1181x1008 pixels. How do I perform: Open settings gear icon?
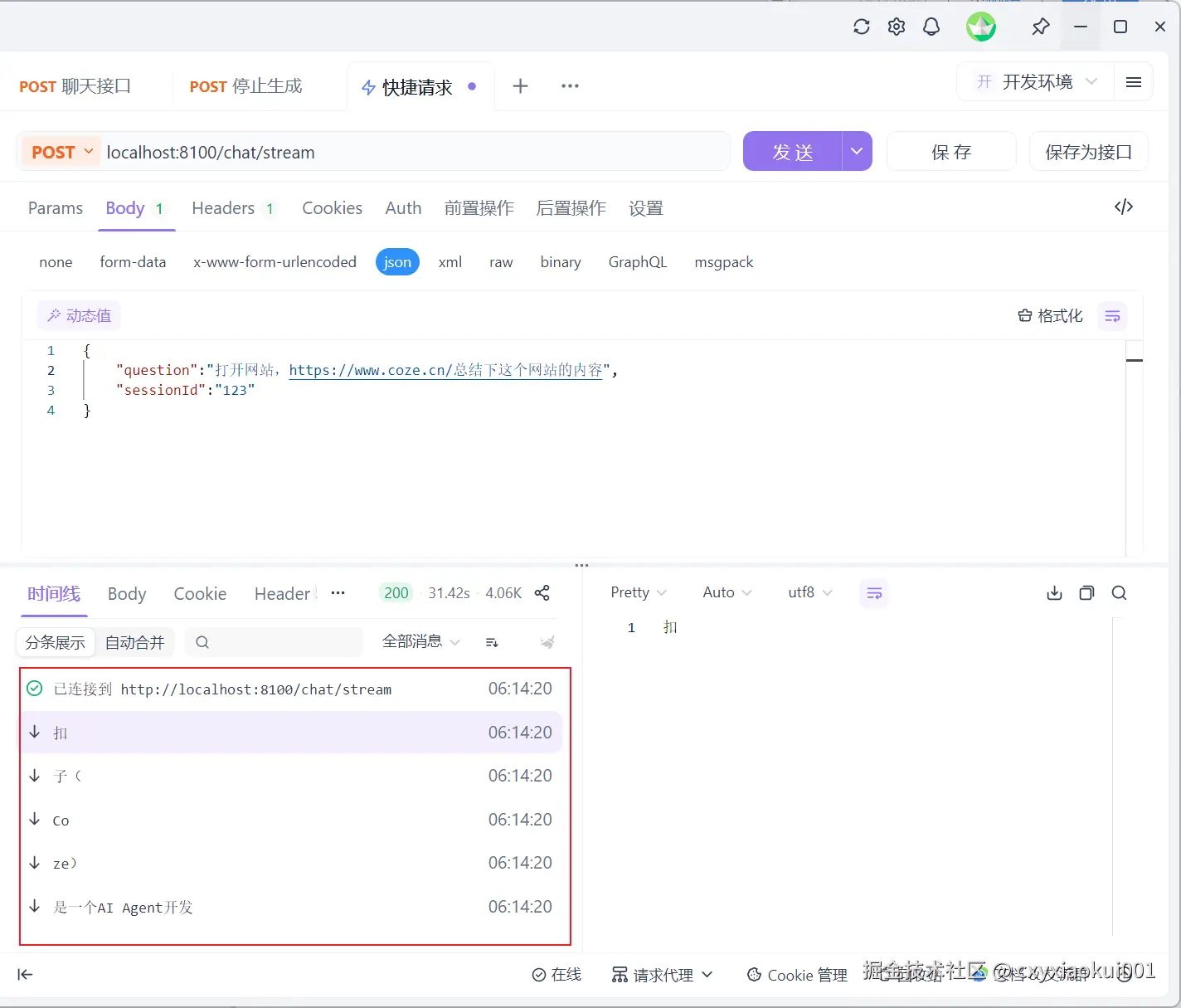click(x=897, y=27)
